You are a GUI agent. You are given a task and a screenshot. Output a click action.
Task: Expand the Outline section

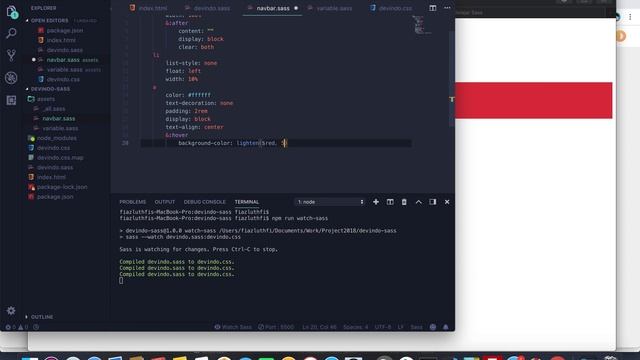[42, 317]
